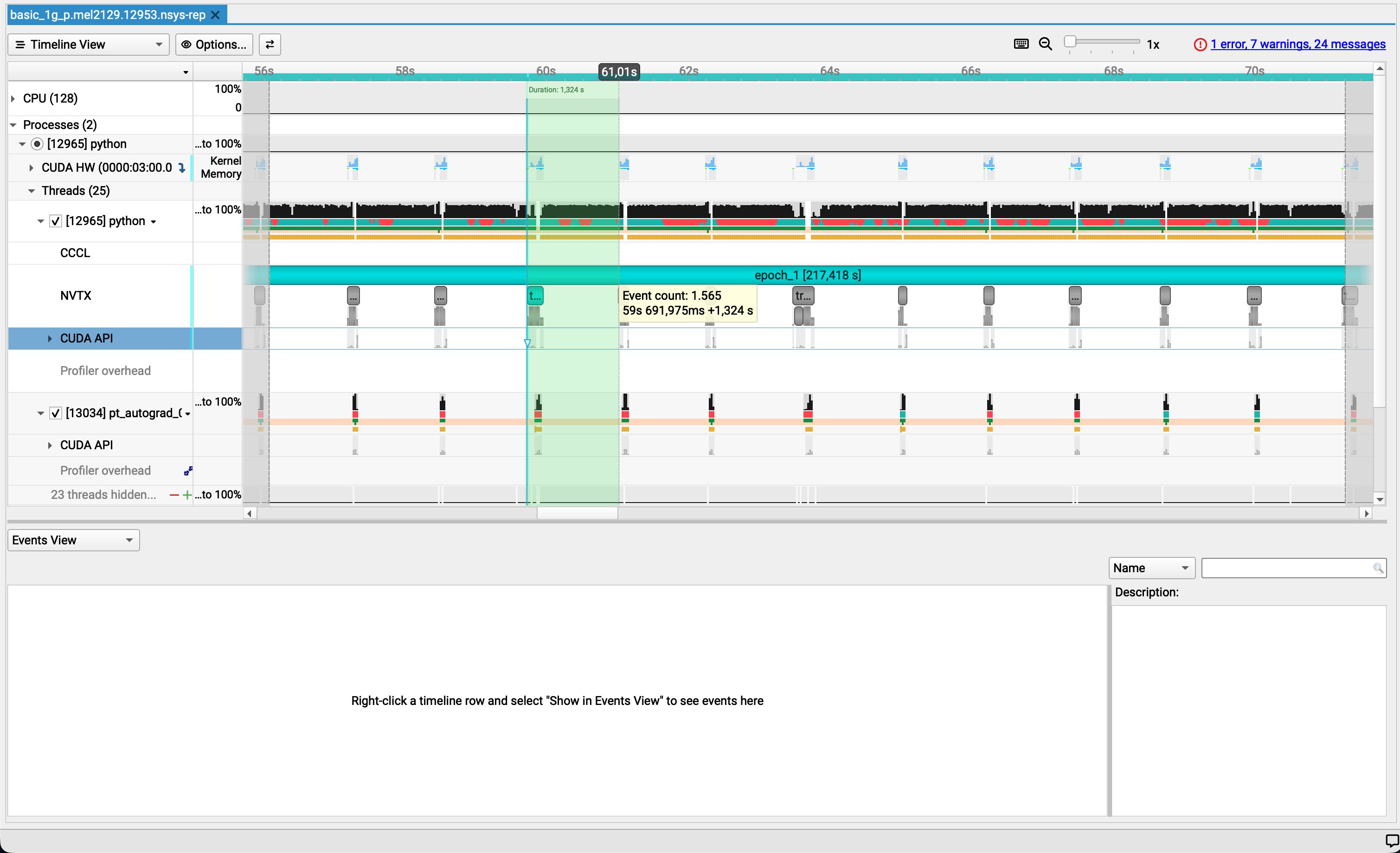Click the zoom out magnifier icon
Image resolution: width=1400 pixels, height=853 pixels.
1045,44
